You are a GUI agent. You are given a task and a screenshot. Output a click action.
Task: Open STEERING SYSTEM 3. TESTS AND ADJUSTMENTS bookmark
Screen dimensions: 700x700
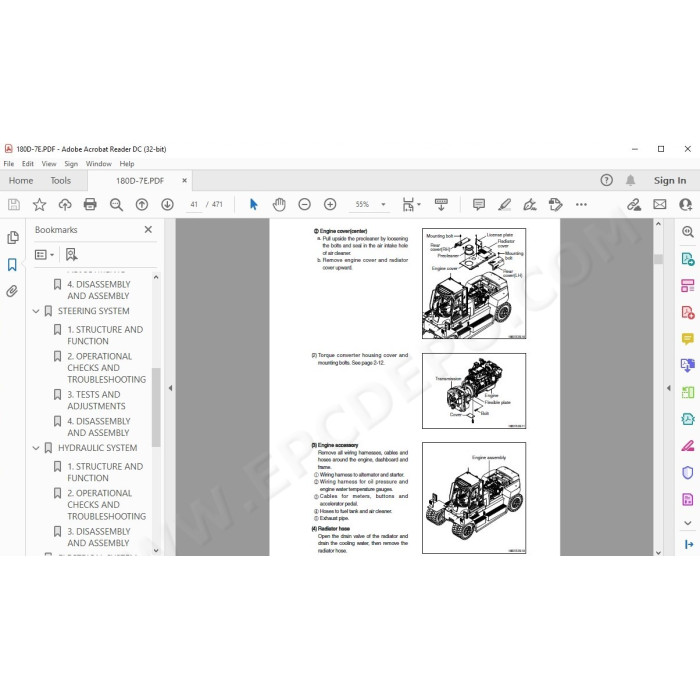pyautogui.click(x=96, y=400)
